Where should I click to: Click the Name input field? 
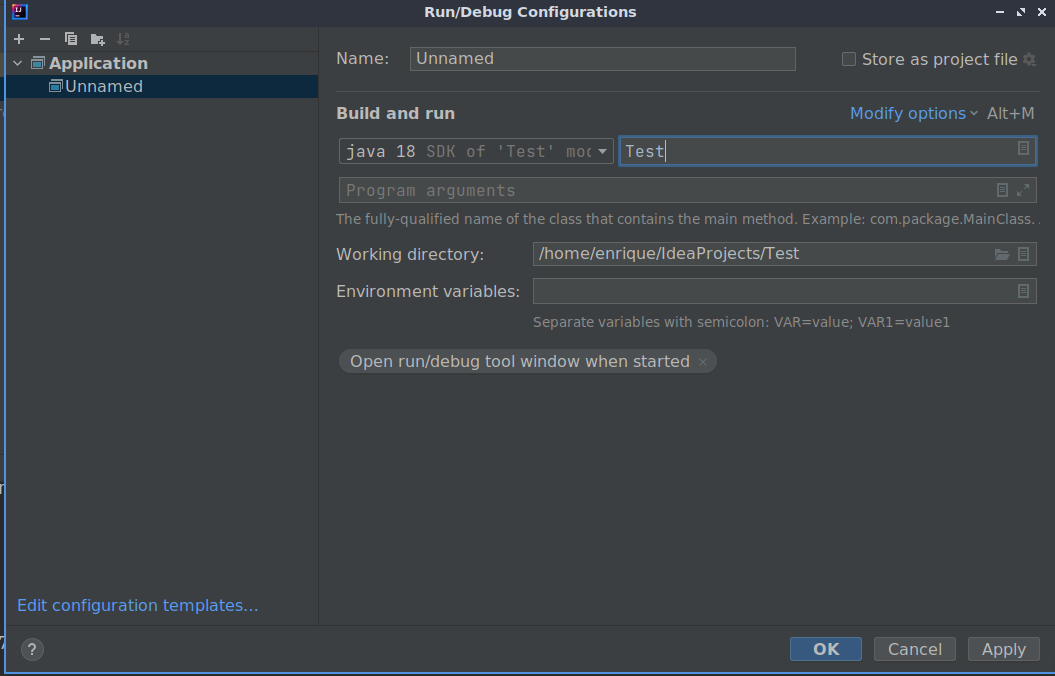(x=602, y=59)
